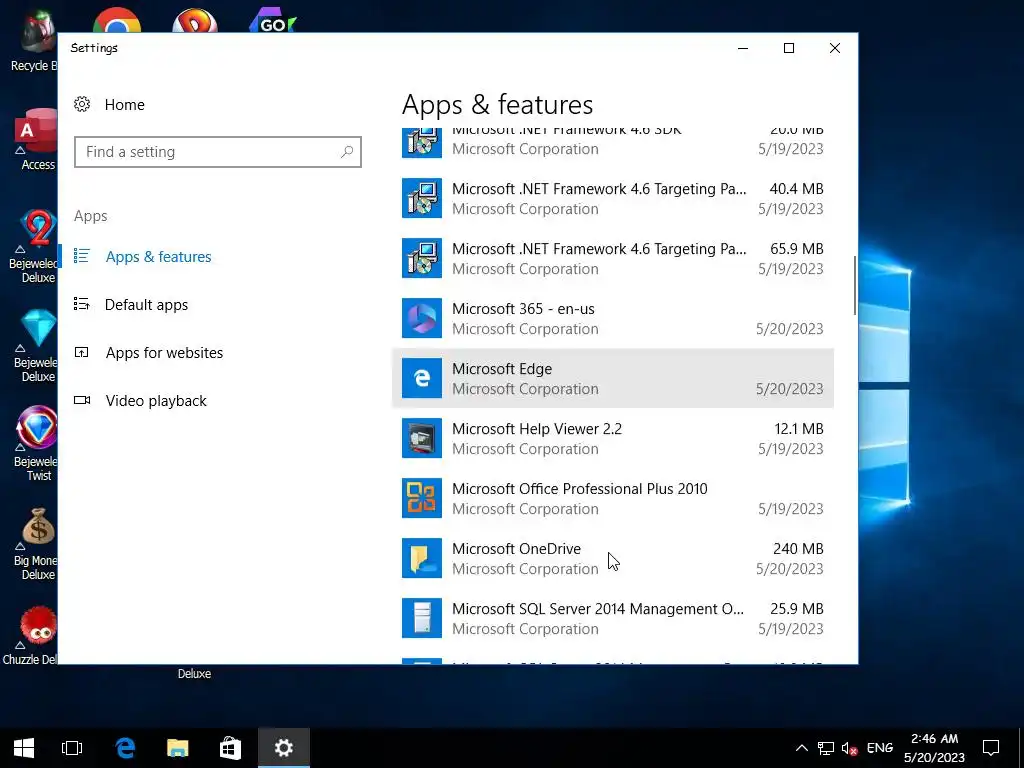Click the Microsoft Help Viewer 2.2 icon
Viewport: 1024px width, 768px height.
(421, 438)
